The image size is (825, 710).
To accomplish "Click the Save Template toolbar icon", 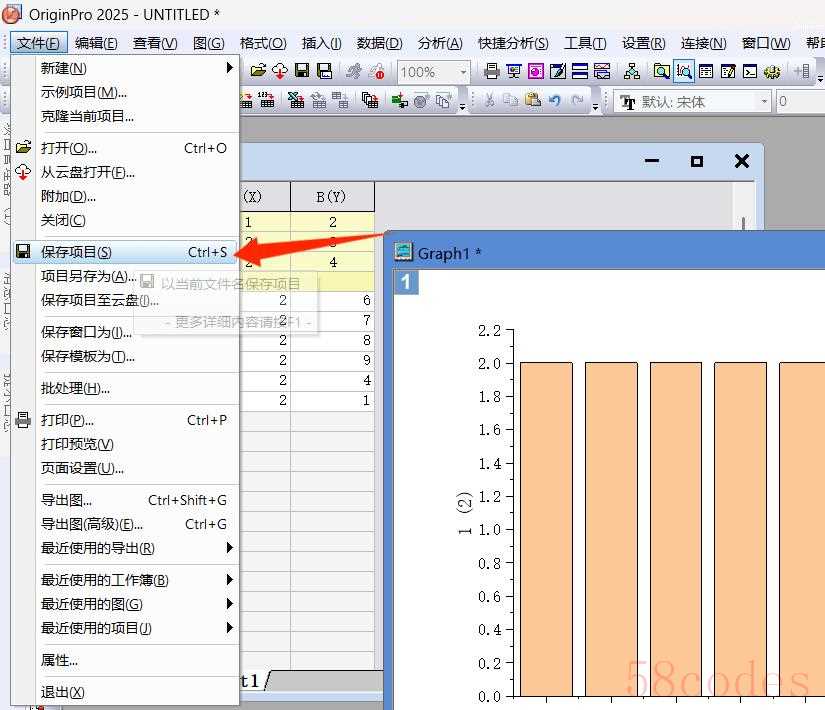I will tap(324, 71).
